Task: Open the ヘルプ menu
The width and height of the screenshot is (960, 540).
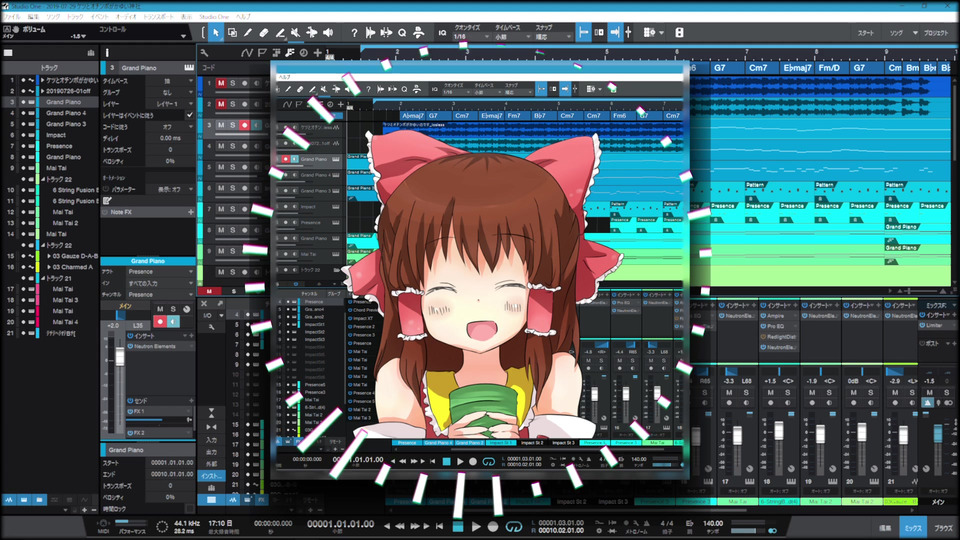Action: click(243, 17)
